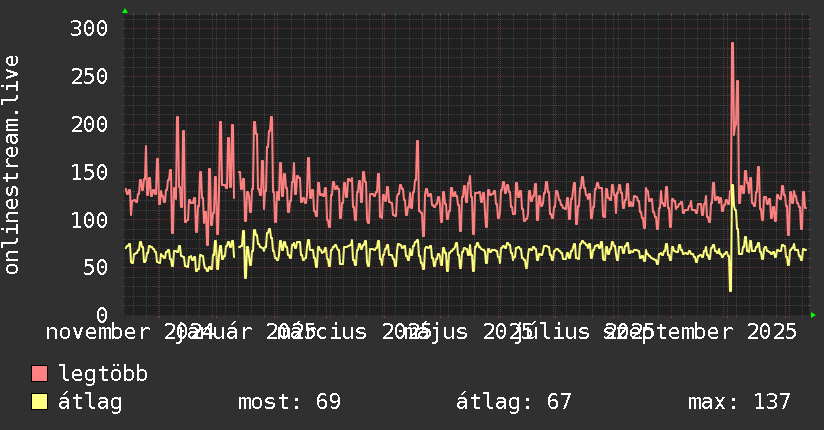The height and width of the screenshot is (430, 824).
Task: Click the pink legtöbb legend swatch
Action: [39, 374]
